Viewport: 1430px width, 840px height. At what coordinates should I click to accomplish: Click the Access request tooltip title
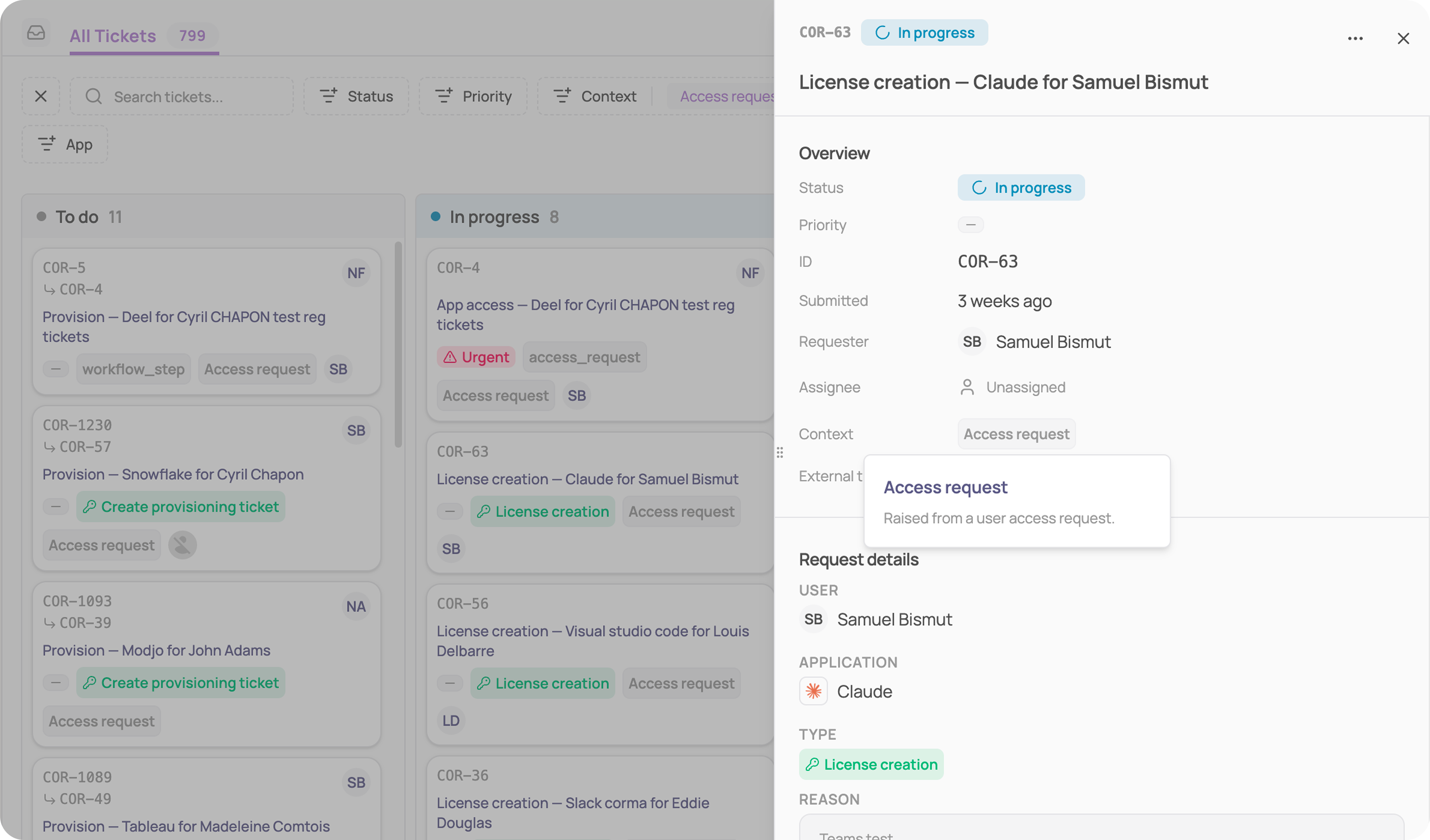point(945,487)
